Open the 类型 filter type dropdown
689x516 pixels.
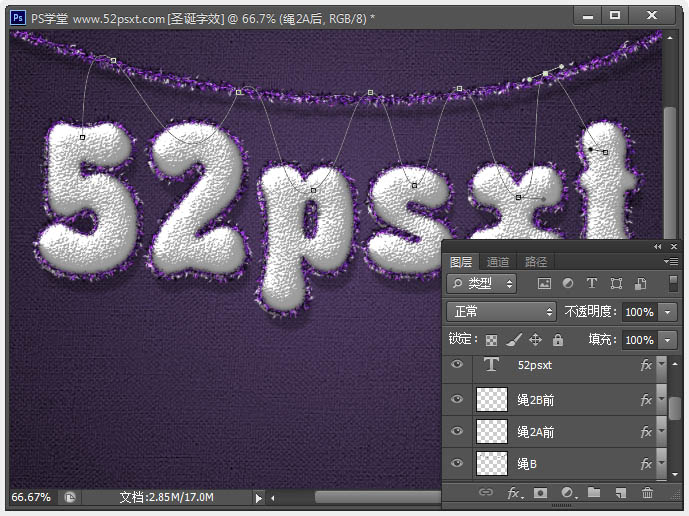(482, 283)
